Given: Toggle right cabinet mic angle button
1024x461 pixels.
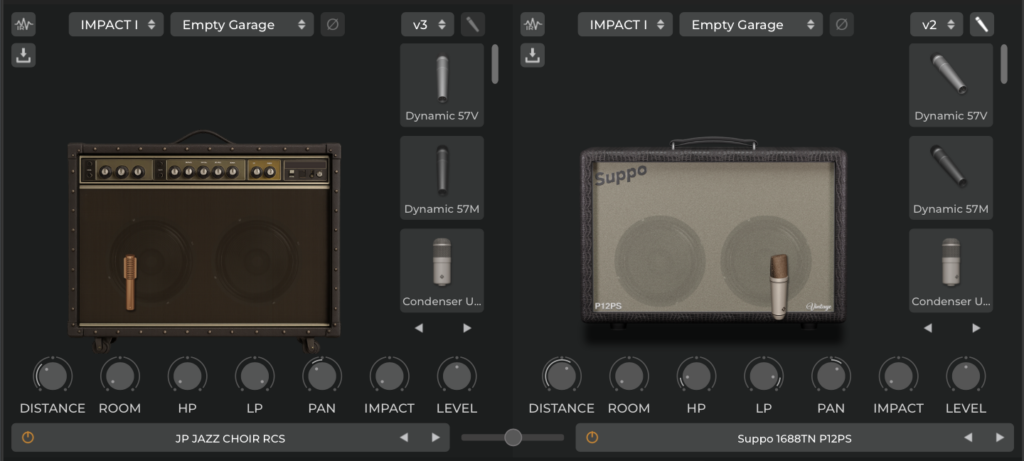Looking at the screenshot, I should pyautogui.click(x=982, y=25).
